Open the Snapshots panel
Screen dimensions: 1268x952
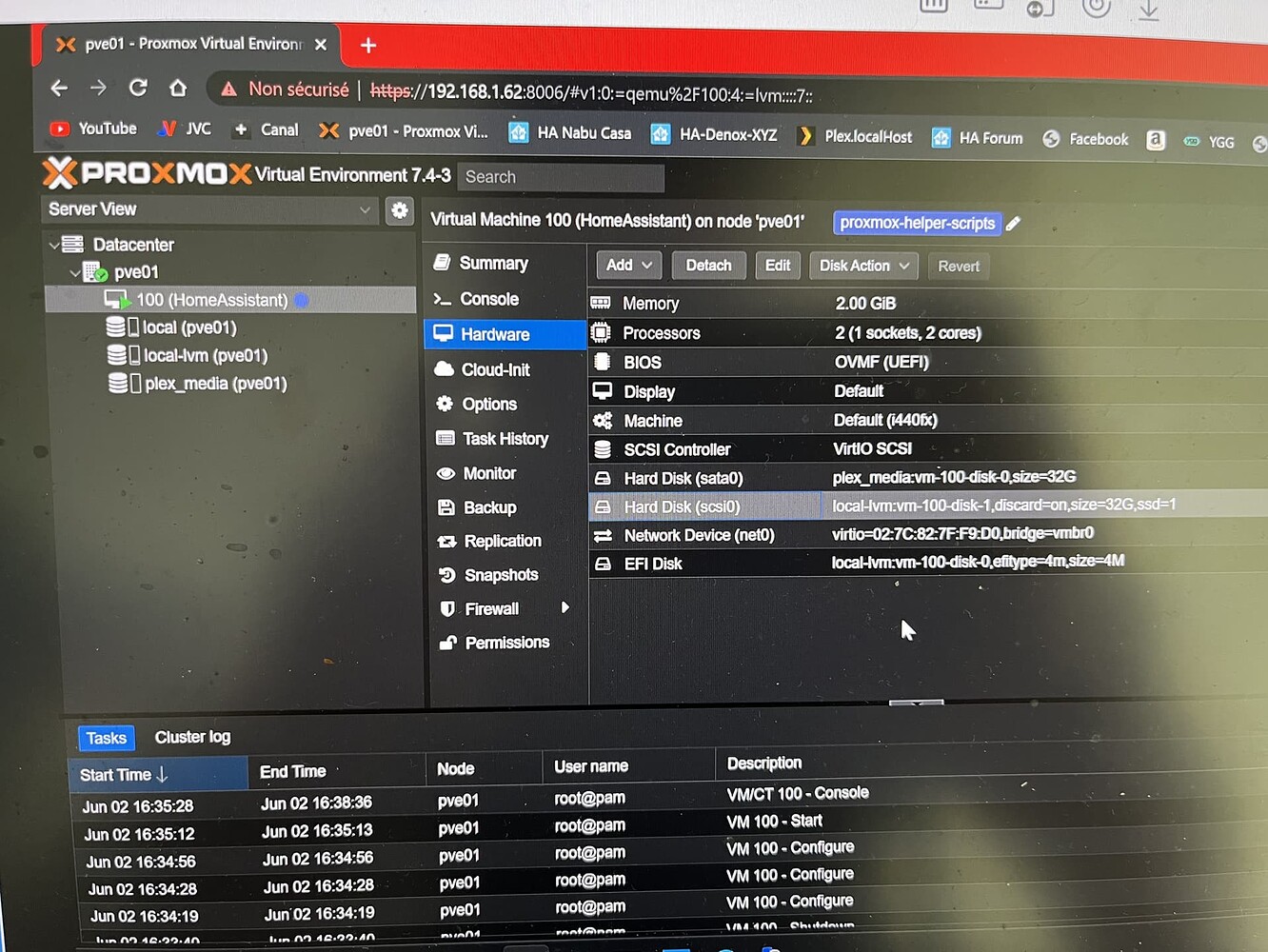500,575
